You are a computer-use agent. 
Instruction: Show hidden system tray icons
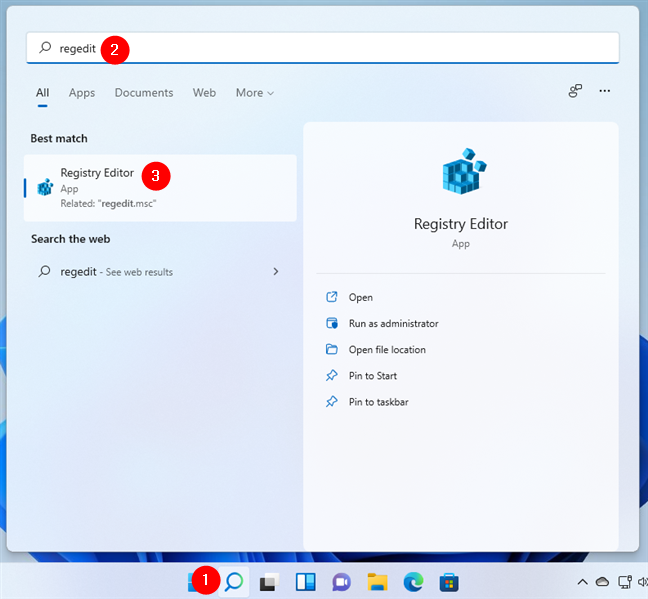tap(582, 582)
